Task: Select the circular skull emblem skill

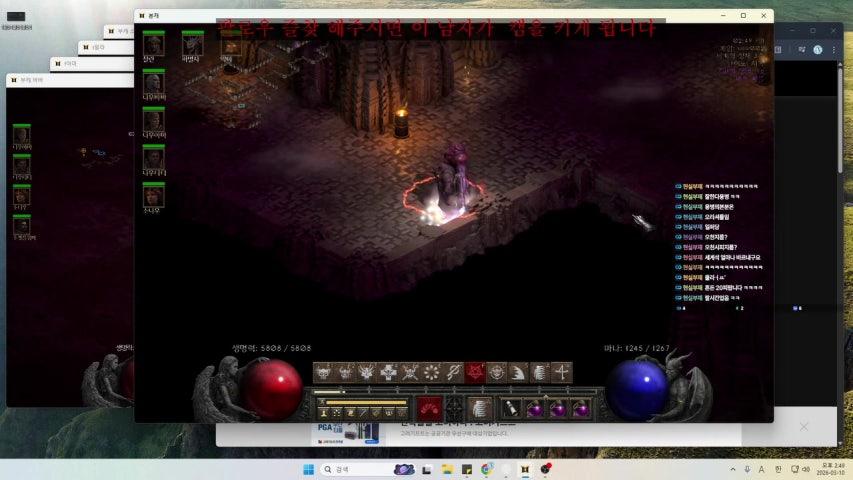Action: tap(496, 373)
